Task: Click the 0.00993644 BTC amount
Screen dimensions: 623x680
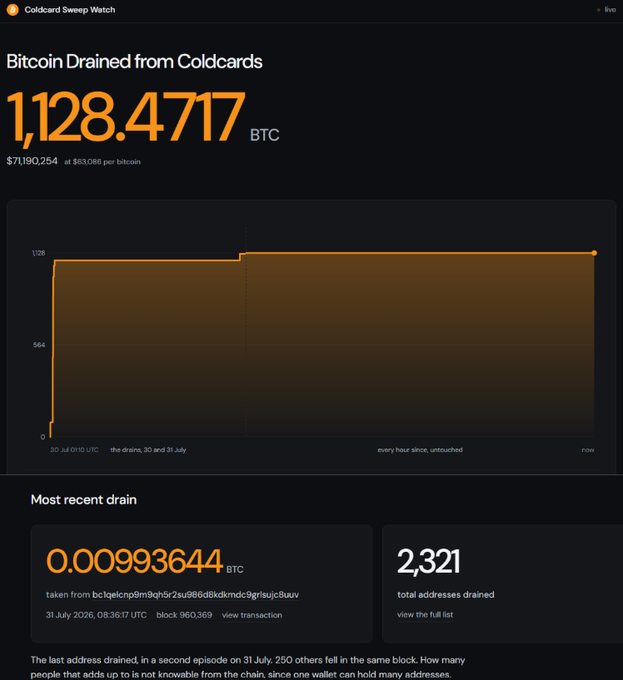Action: coord(145,561)
